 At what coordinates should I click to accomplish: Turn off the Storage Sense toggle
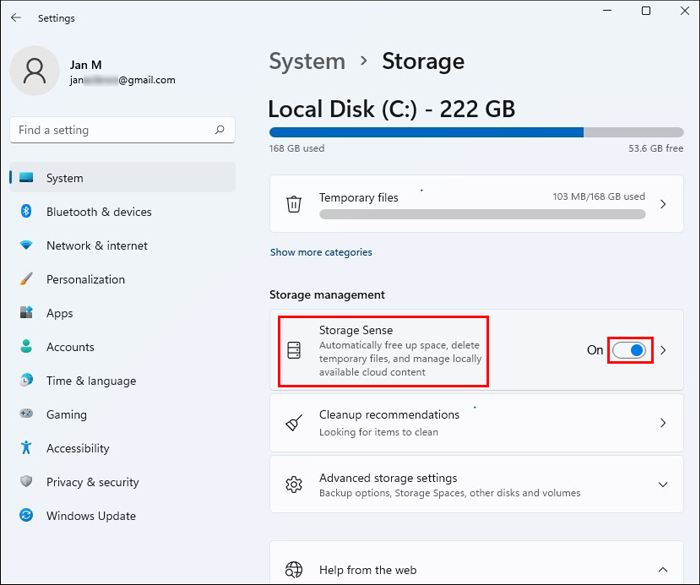(629, 350)
